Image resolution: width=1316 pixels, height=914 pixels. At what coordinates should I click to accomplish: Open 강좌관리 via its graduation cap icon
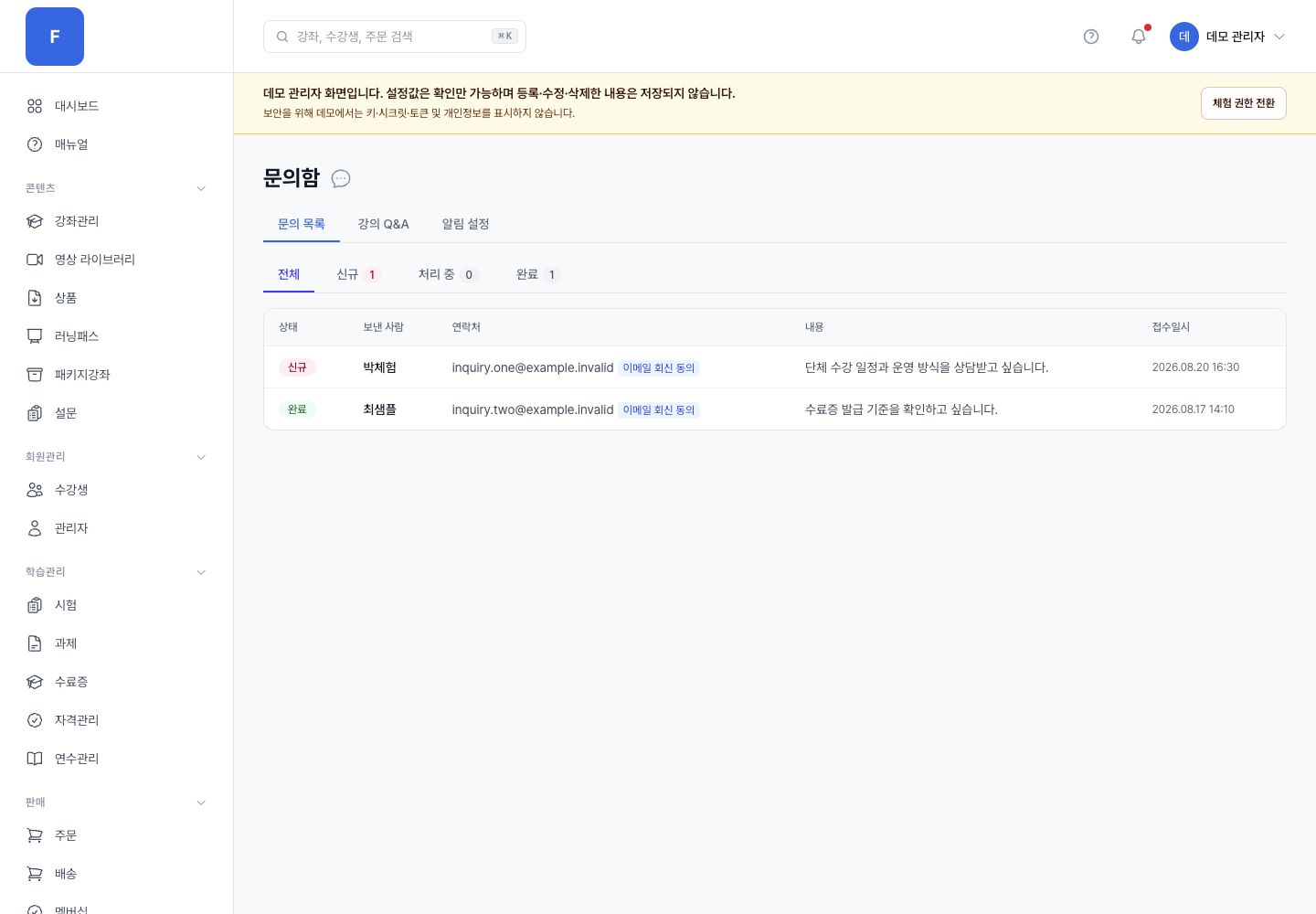pyautogui.click(x=35, y=221)
